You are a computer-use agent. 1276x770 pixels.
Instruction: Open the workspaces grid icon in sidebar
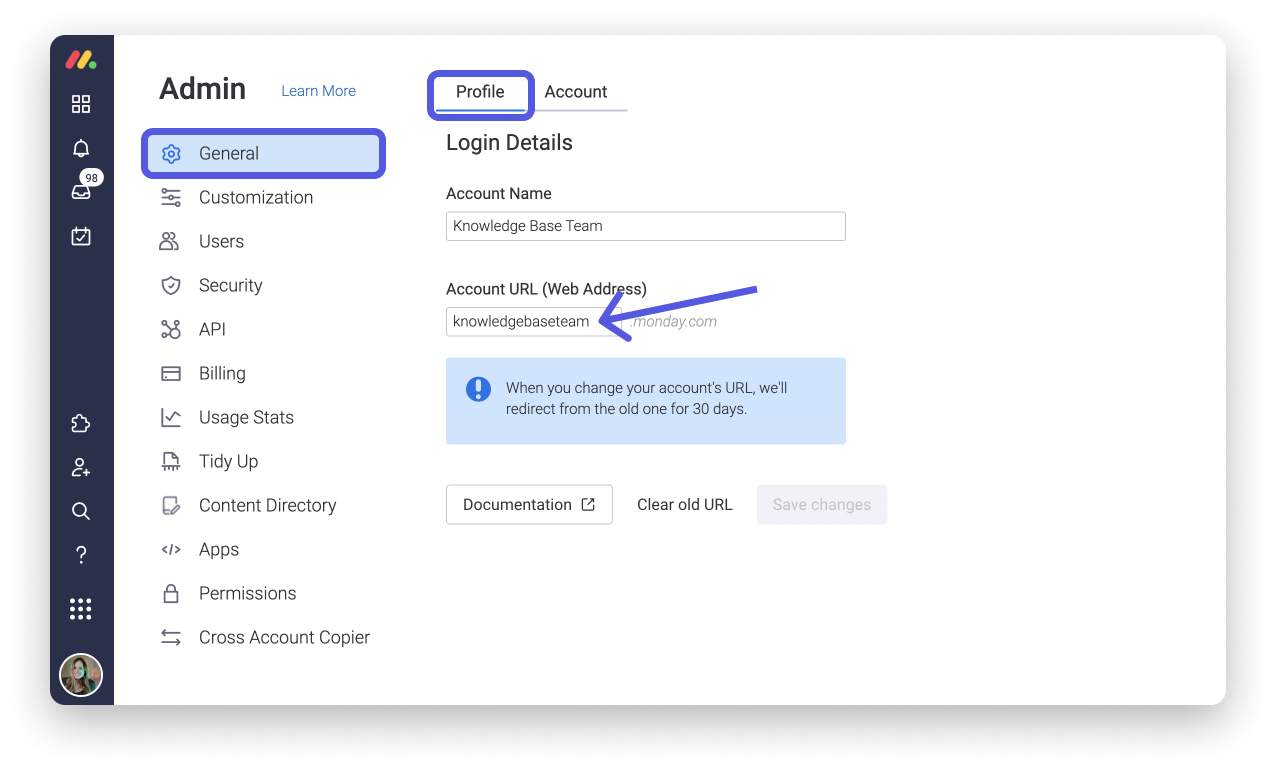[81, 104]
